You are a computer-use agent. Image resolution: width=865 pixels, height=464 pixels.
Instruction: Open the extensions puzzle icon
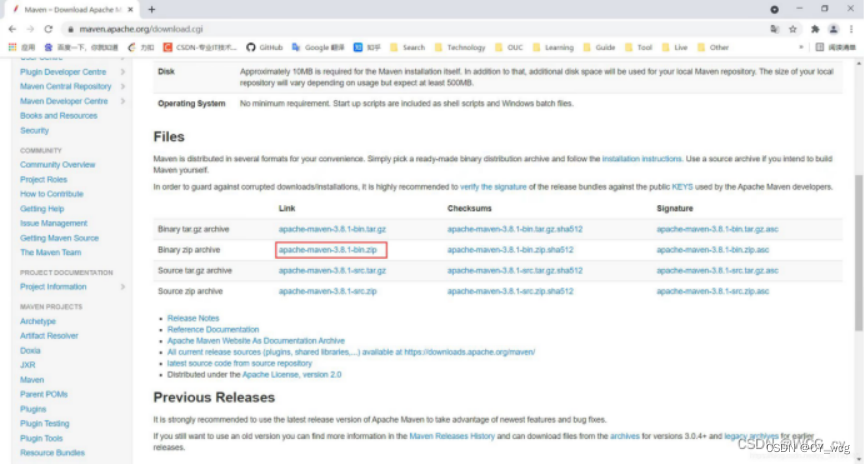(815, 29)
